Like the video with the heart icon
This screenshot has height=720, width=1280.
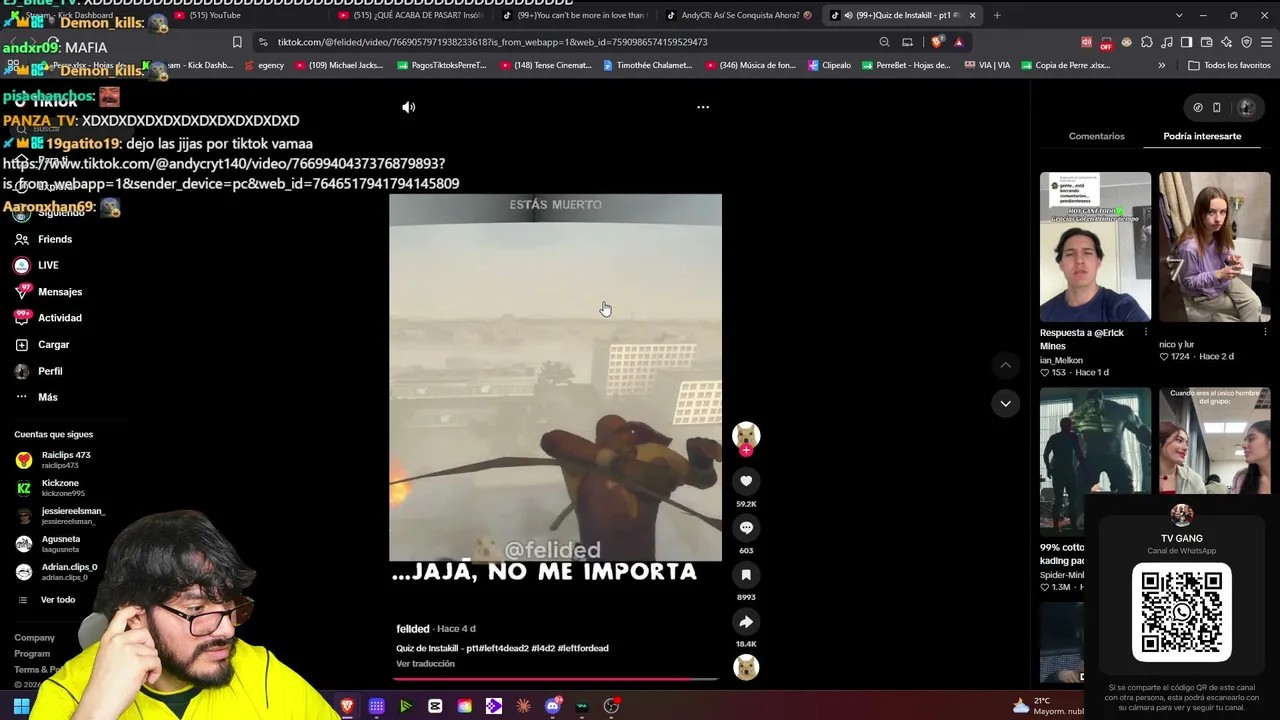(x=746, y=481)
